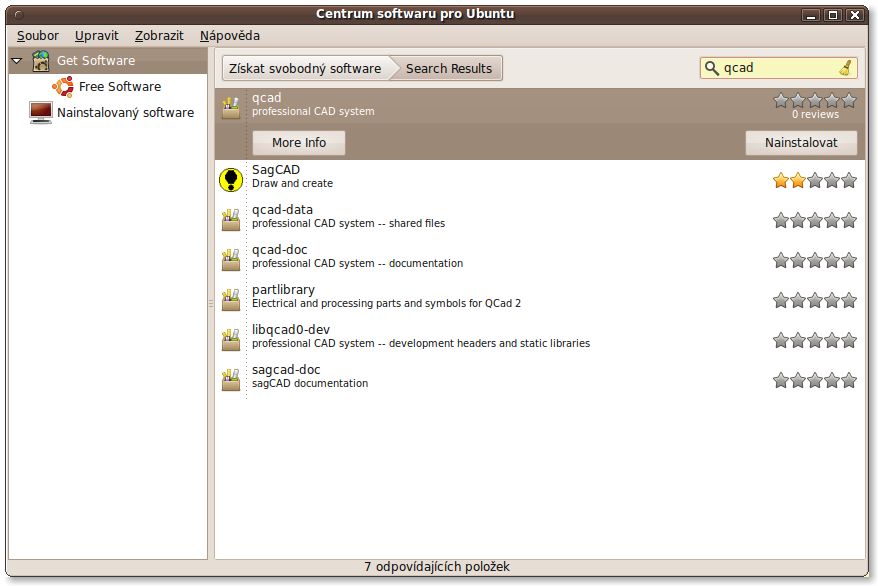Clear the search with the broom icon
Screen dimensions: 878x586
click(x=846, y=68)
